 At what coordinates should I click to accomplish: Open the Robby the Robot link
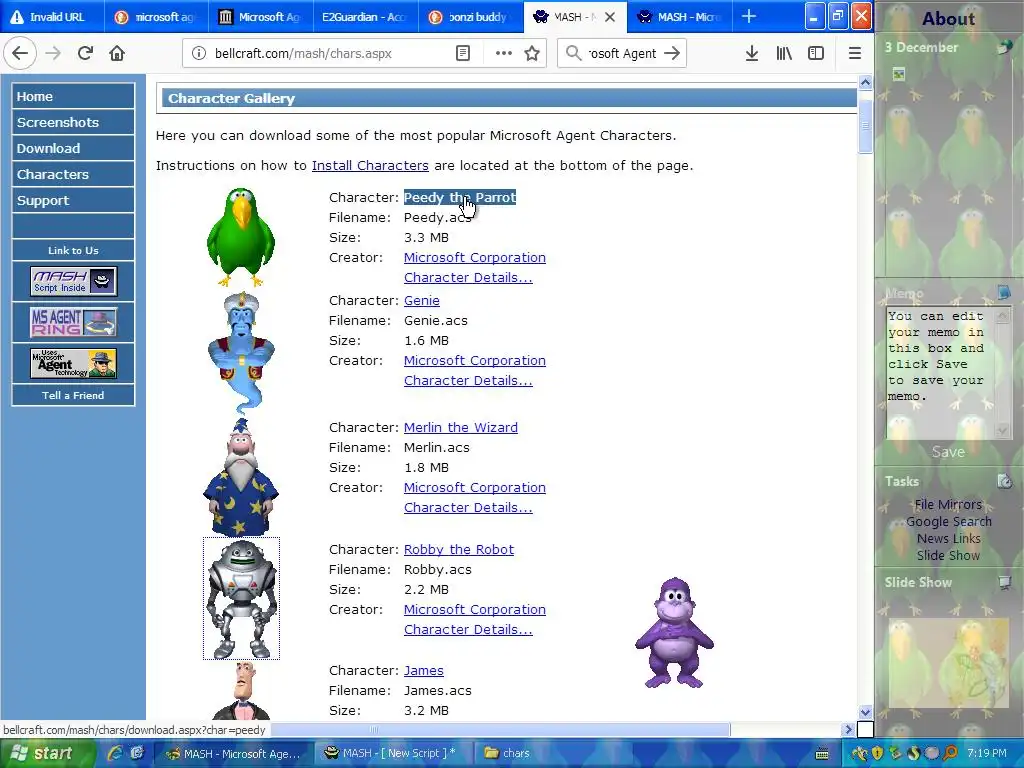[x=458, y=549]
